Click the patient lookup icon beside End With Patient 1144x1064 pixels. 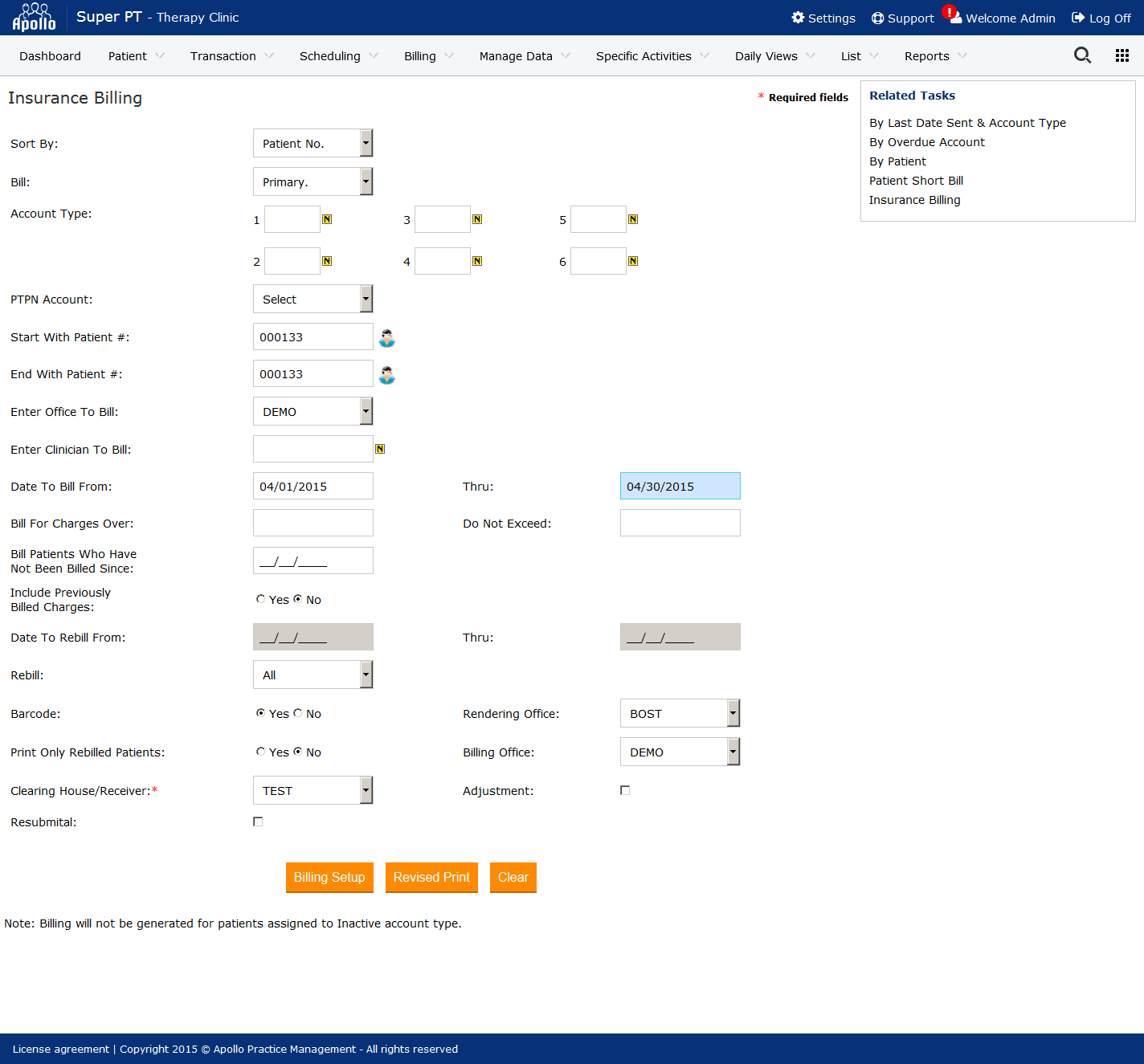click(386, 375)
